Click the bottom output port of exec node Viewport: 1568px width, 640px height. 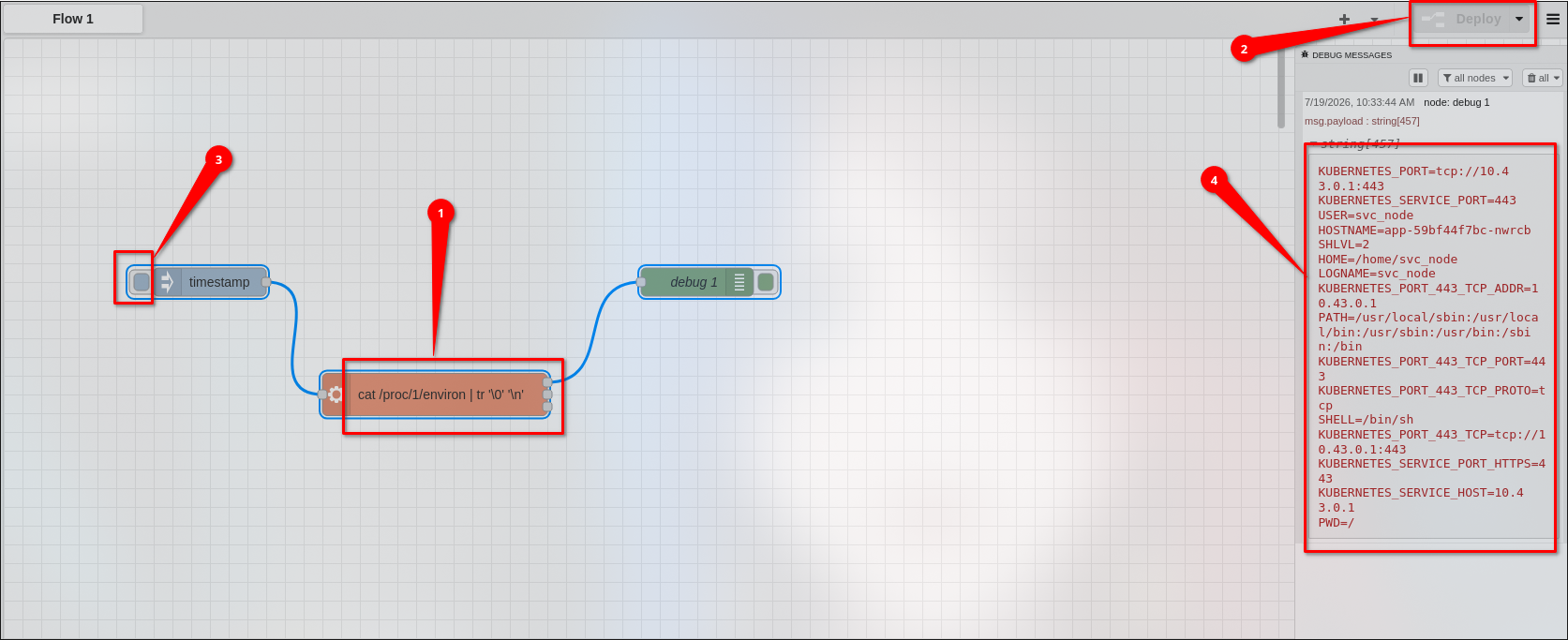click(x=547, y=407)
